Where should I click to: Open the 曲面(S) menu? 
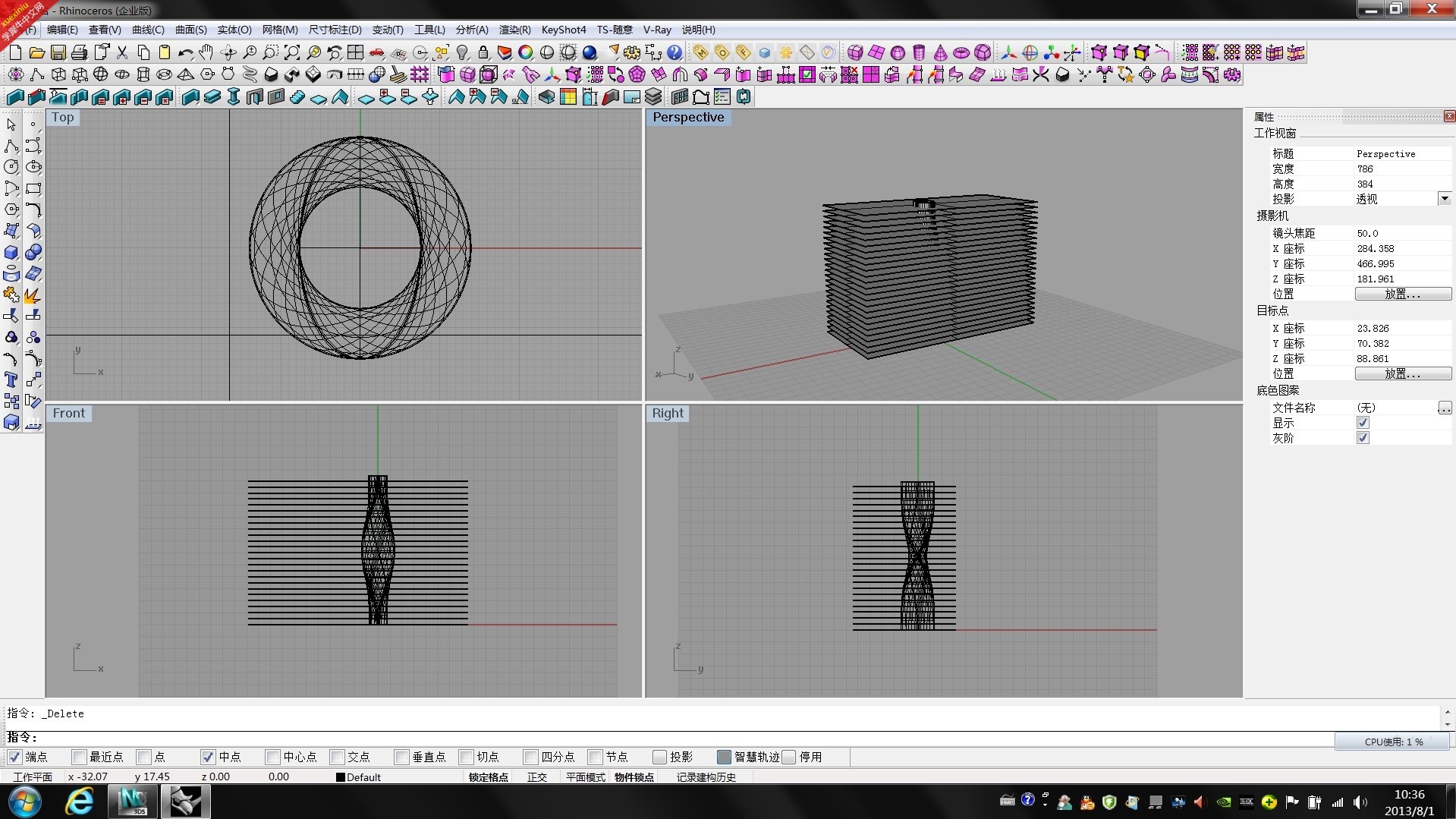190,30
